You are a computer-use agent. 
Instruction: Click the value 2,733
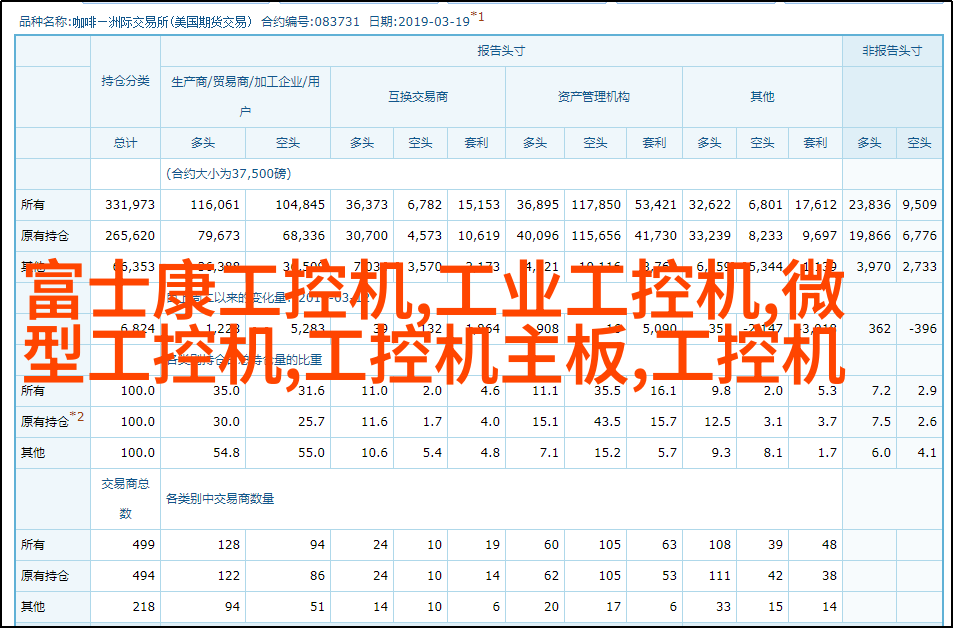click(920, 266)
